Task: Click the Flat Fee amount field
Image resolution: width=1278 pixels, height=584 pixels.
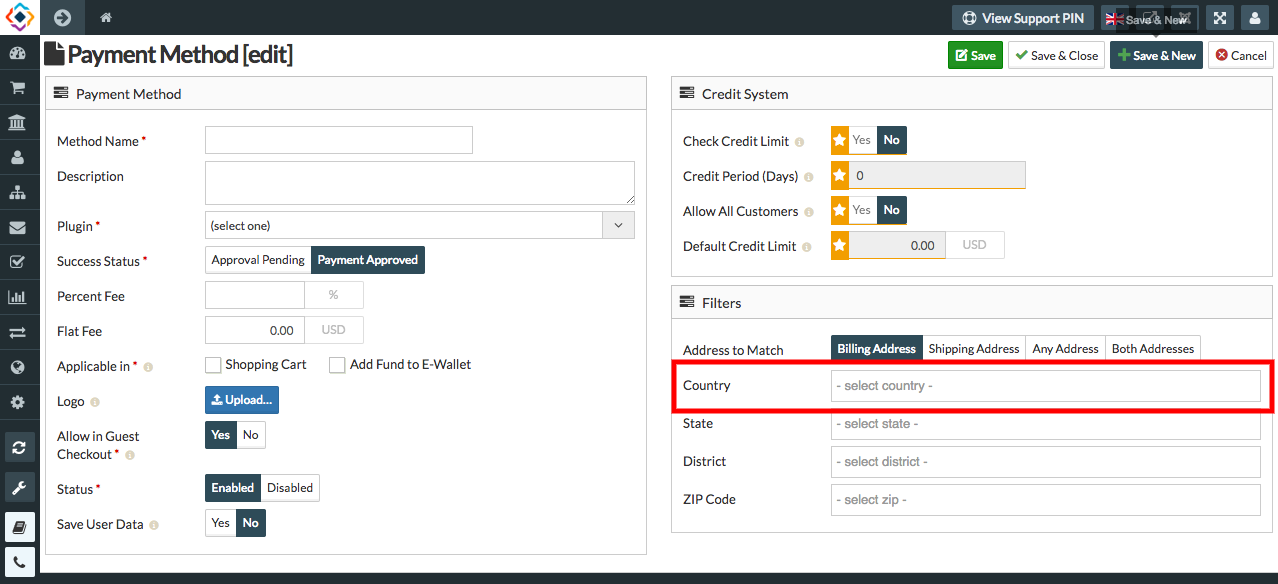Action: [x=255, y=330]
